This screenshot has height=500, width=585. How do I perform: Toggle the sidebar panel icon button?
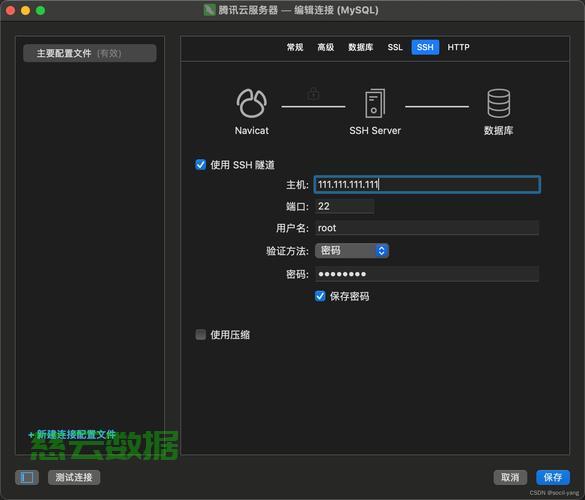tap(27, 477)
